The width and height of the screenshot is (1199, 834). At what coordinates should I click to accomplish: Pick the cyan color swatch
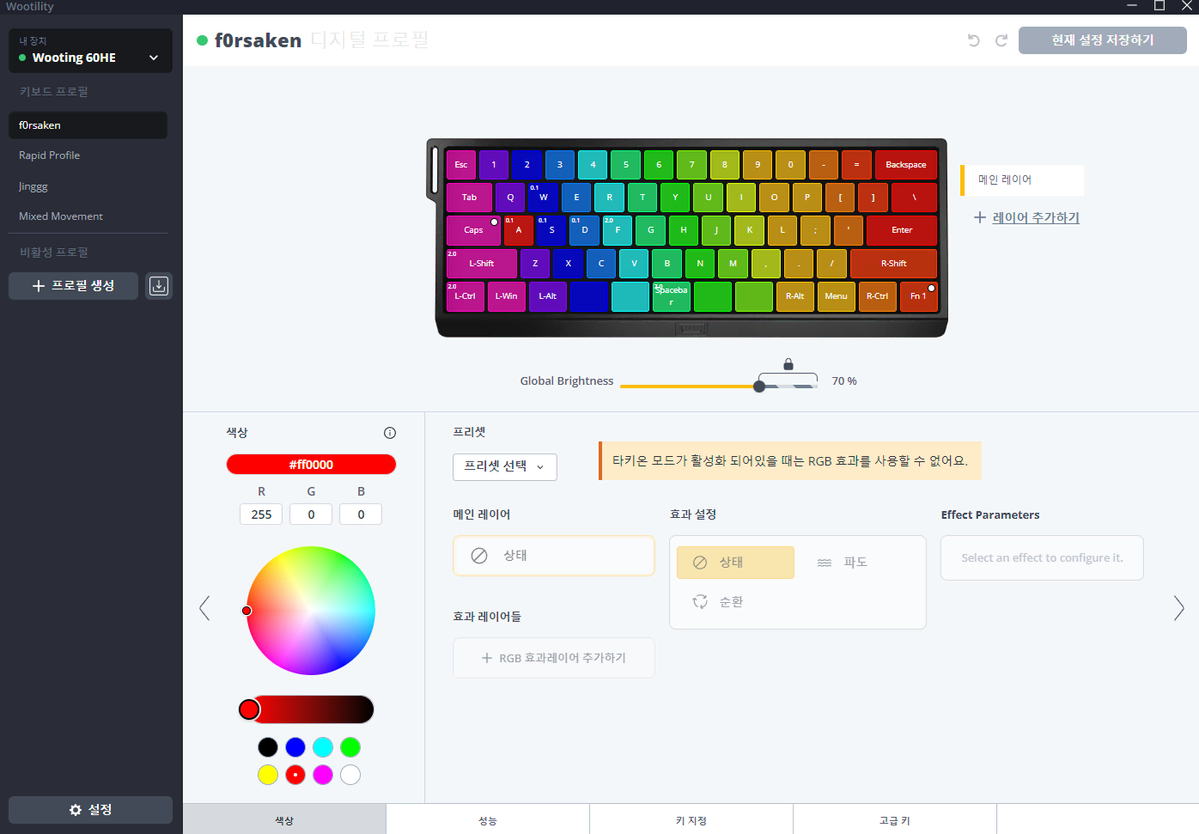click(323, 747)
